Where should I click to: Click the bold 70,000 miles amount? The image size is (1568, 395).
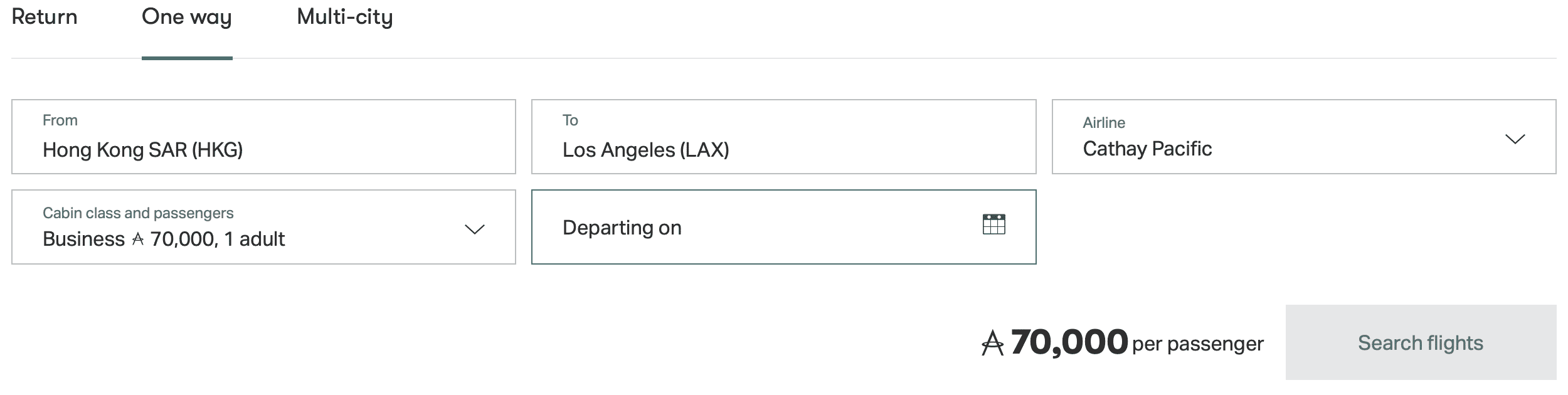coord(1069,342)
